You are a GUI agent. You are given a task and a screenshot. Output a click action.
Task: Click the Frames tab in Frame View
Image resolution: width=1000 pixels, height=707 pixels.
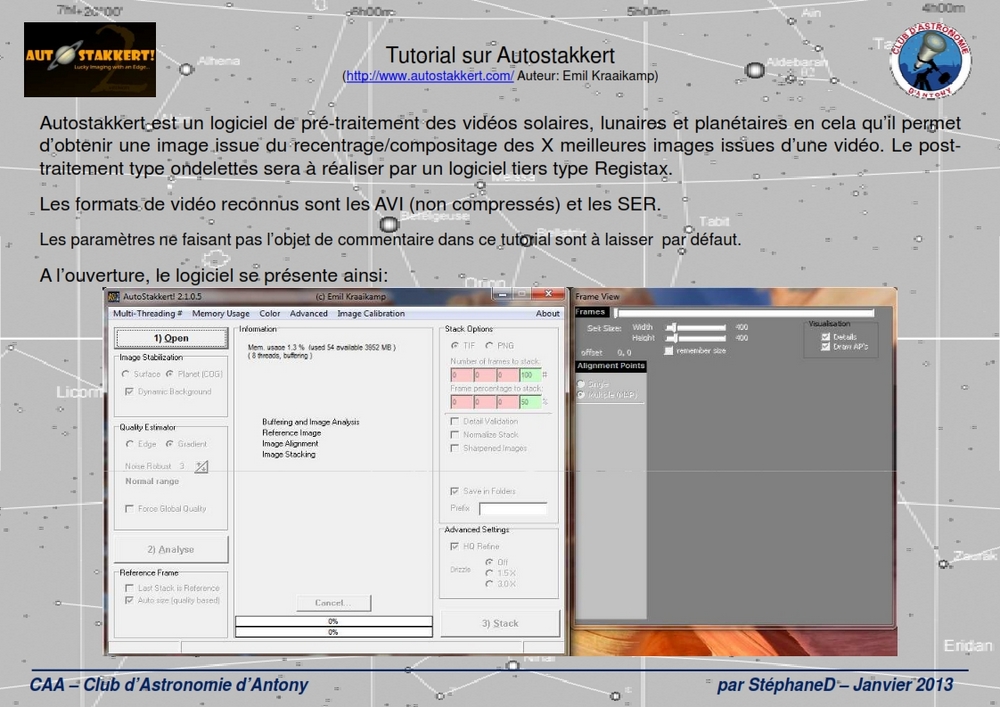[x=591, y=312]
